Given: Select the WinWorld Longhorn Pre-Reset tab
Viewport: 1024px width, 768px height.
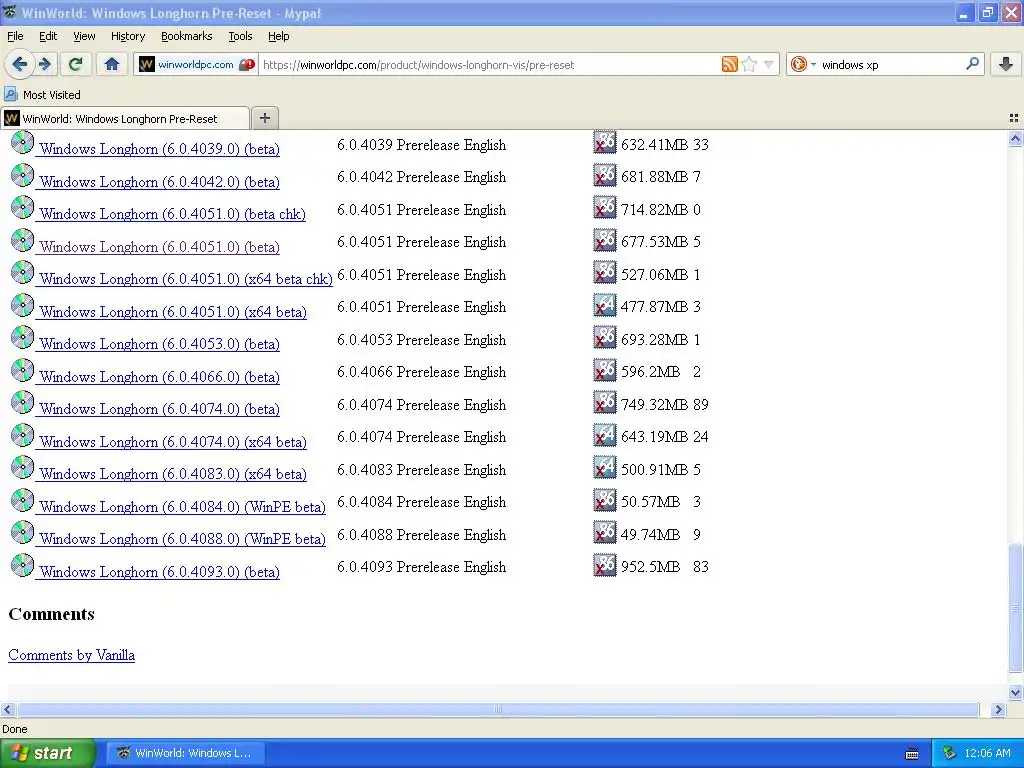Looking at the screenshot, I should pyautogui.click(x=125, y=118).
